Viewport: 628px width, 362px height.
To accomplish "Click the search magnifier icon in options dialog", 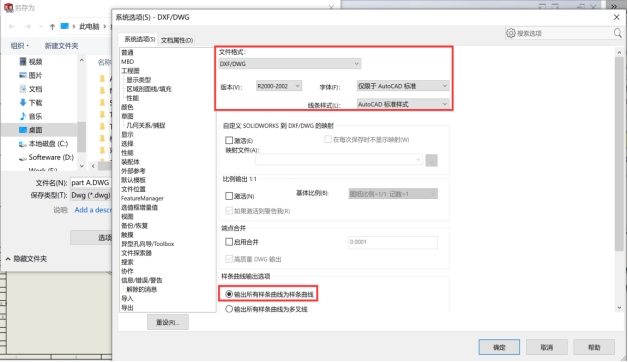I will coord(618,33).
